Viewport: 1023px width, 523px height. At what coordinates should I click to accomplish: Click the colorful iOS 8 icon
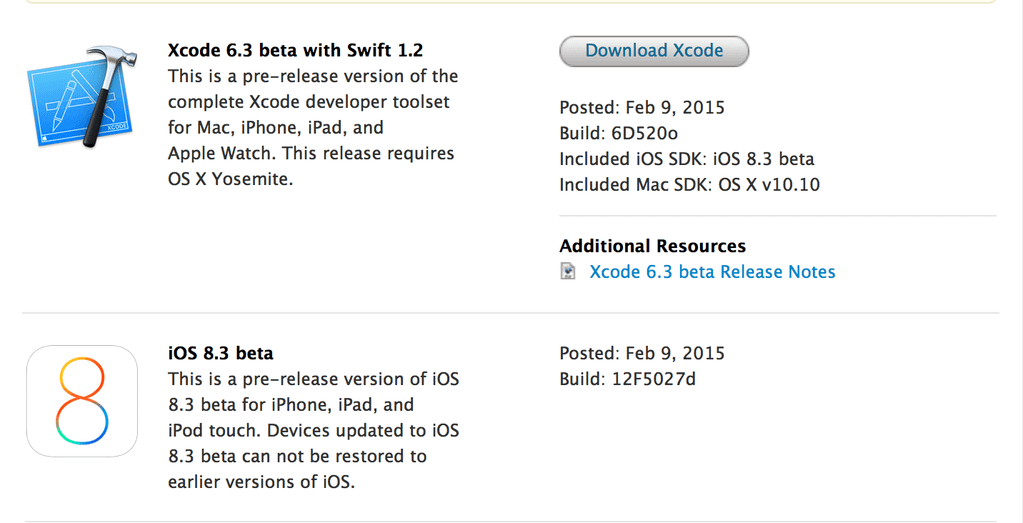pos(81,401)
